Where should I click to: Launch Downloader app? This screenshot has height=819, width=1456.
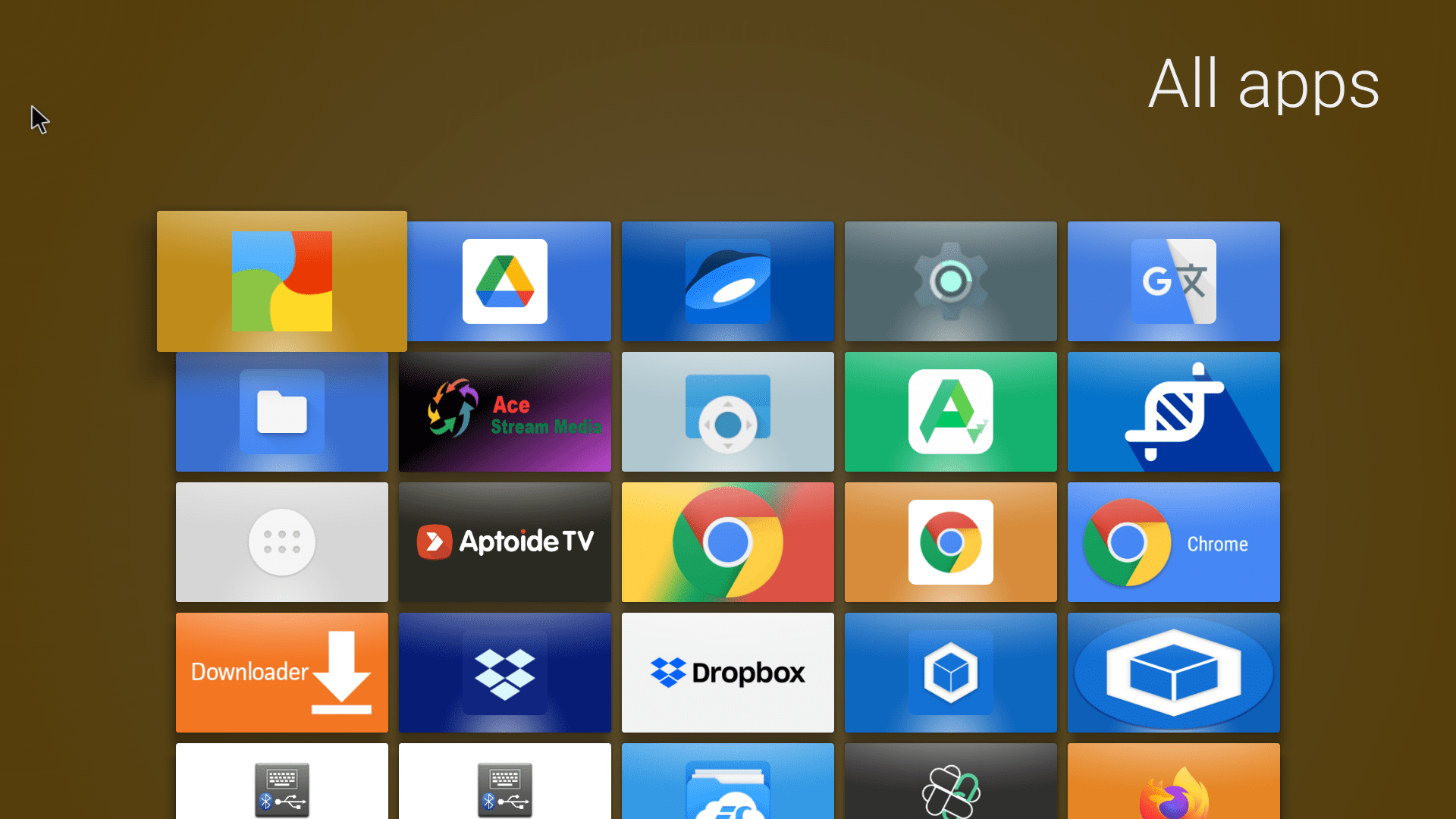pos(281,672)
